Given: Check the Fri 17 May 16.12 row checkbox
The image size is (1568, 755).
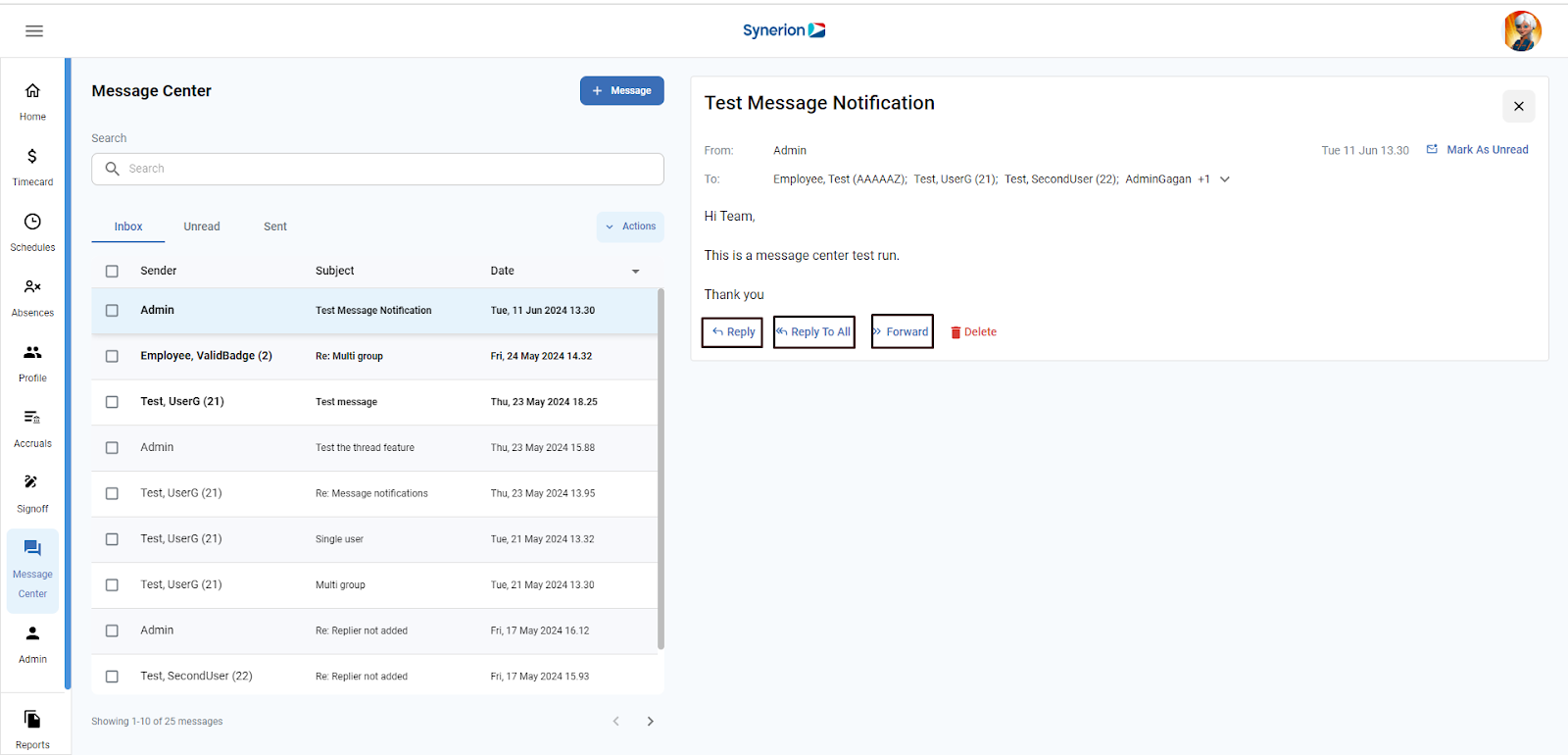Looking at the screenshot, I should click(112, 630).
